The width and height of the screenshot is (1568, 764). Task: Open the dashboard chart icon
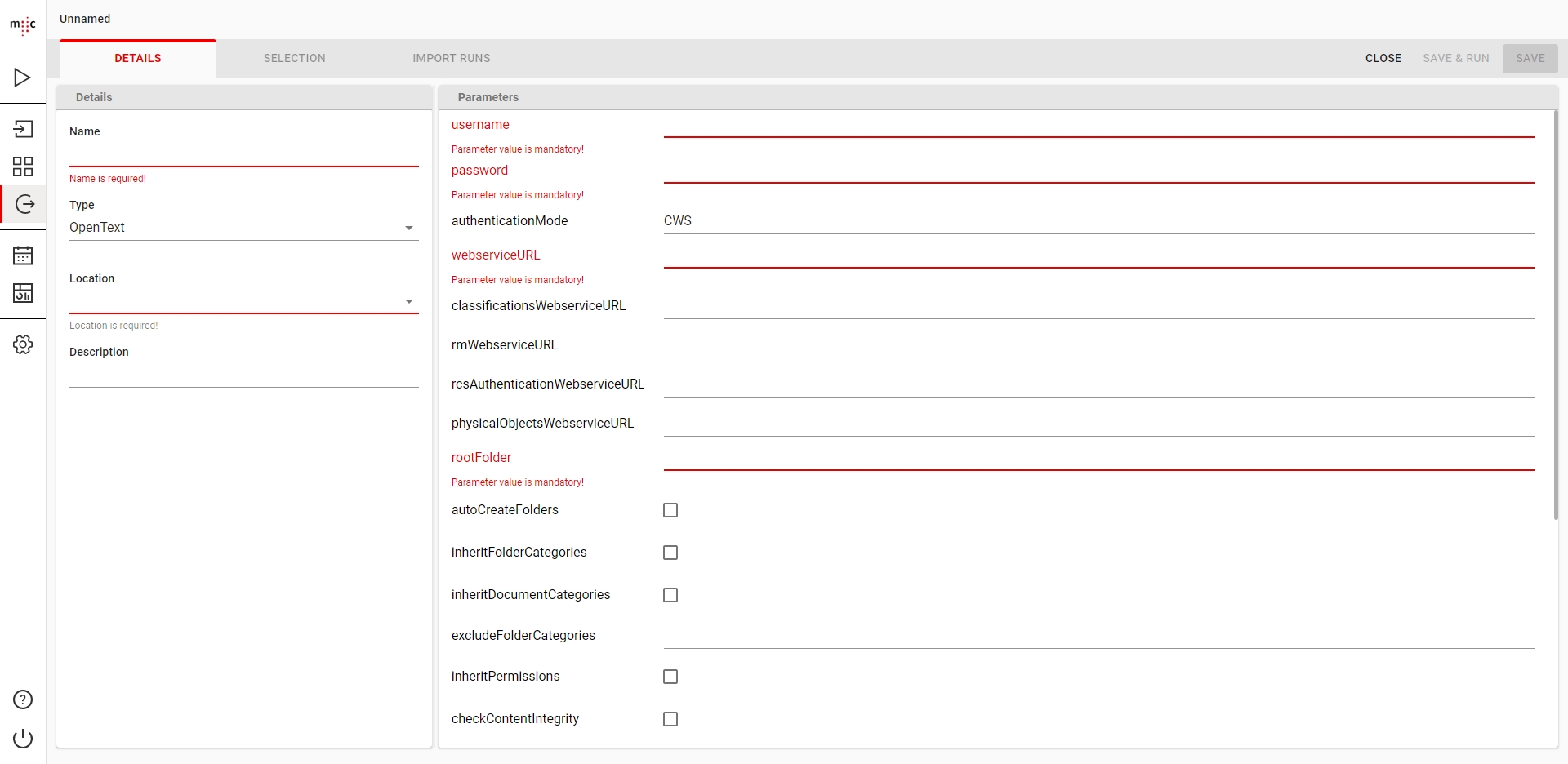click(23, 293)
